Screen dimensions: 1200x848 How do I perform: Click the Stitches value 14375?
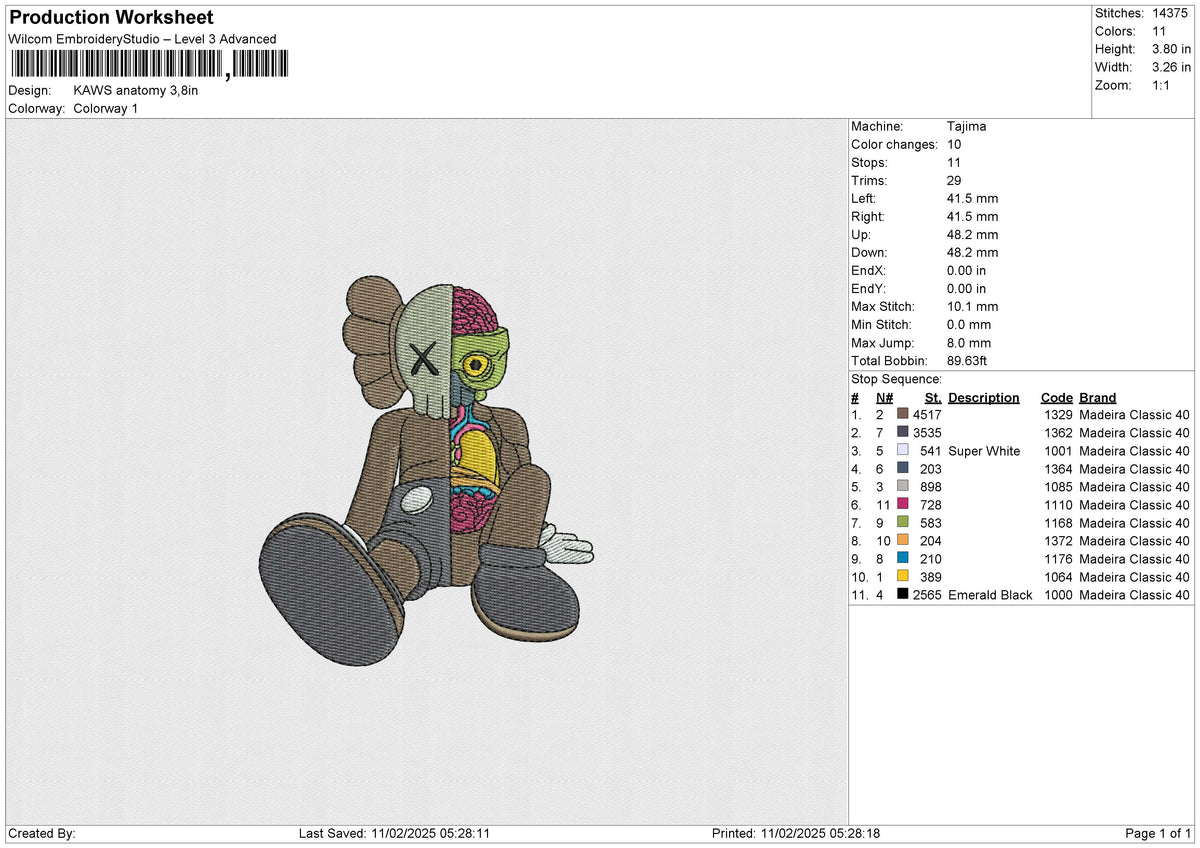(1171, 13)
